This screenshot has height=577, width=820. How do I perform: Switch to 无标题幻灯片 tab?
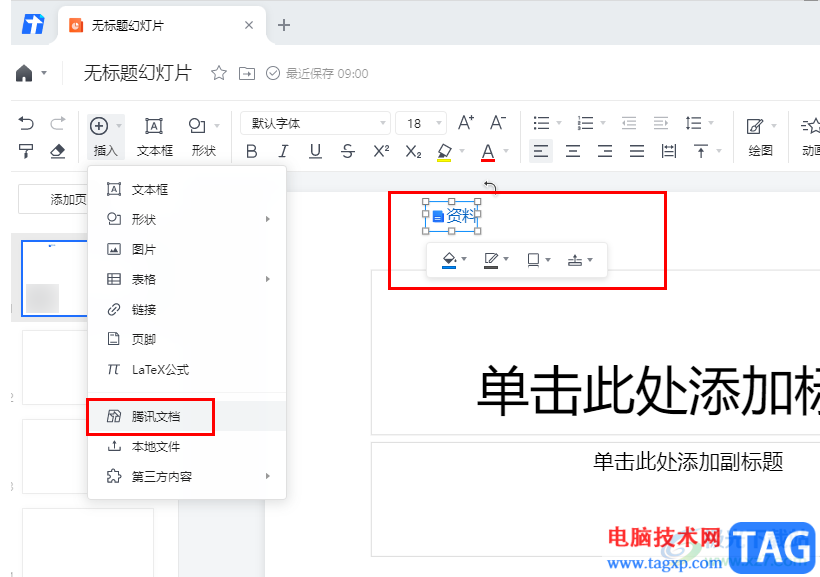click(x=162, y=25)
